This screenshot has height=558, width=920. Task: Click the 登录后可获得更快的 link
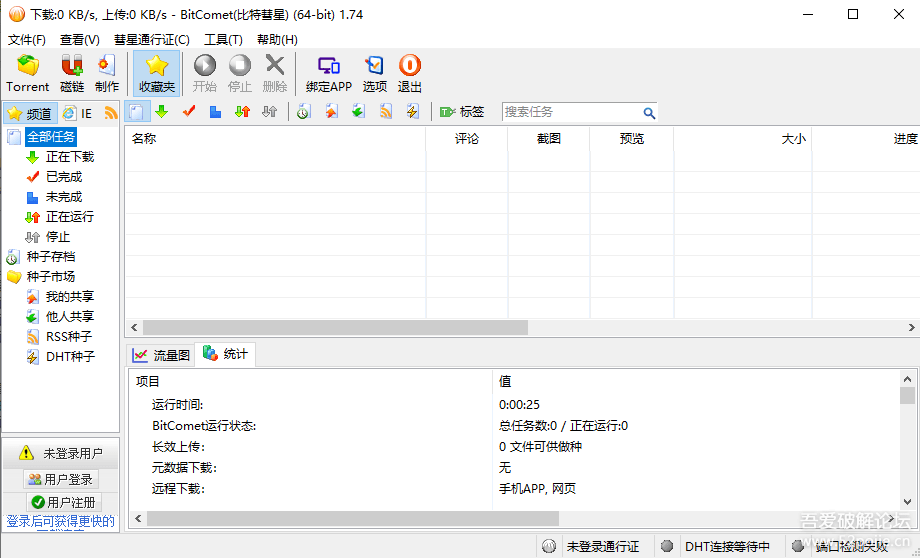click(x=60, y=522)
